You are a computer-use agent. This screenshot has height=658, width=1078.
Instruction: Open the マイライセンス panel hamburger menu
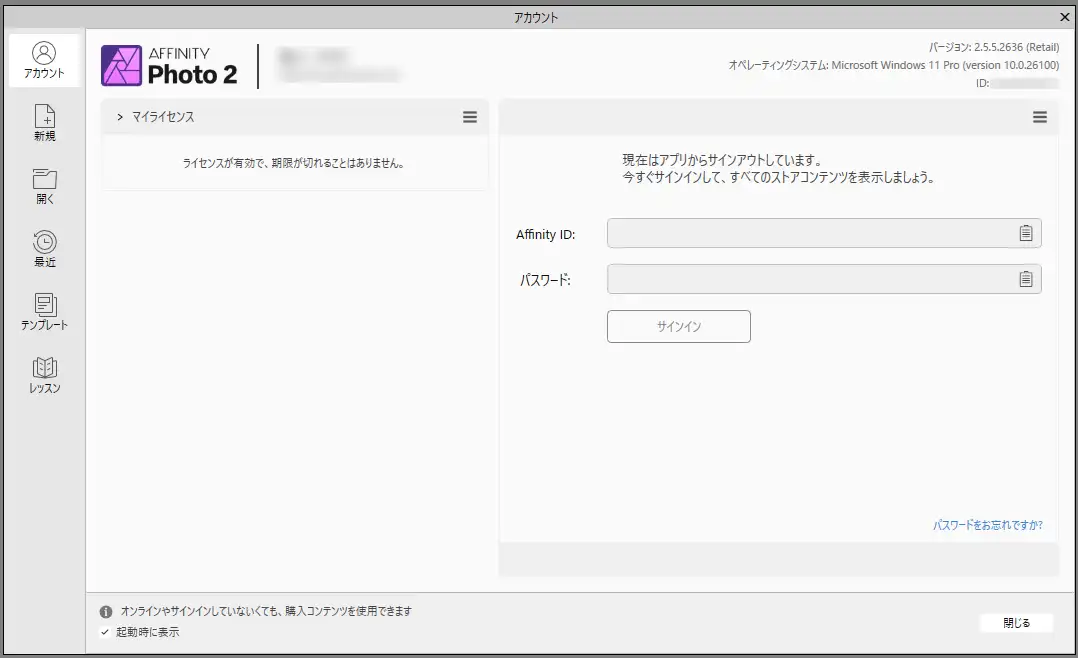(470, 117)
